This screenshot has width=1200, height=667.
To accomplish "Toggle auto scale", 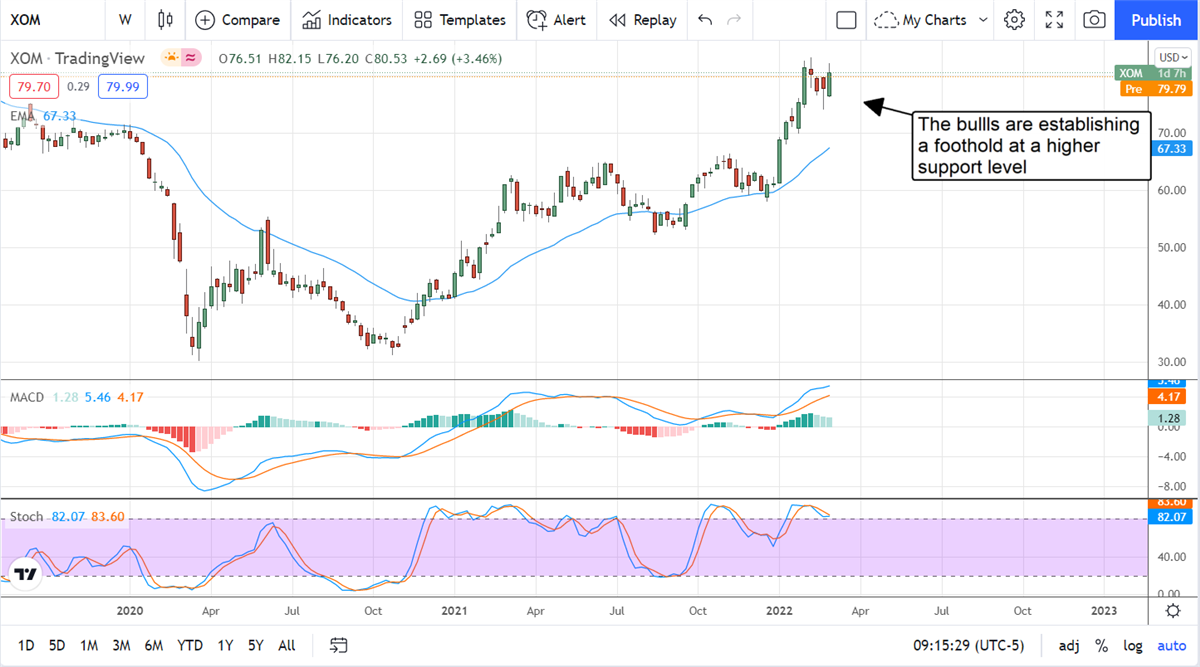I will (1171, 645).
